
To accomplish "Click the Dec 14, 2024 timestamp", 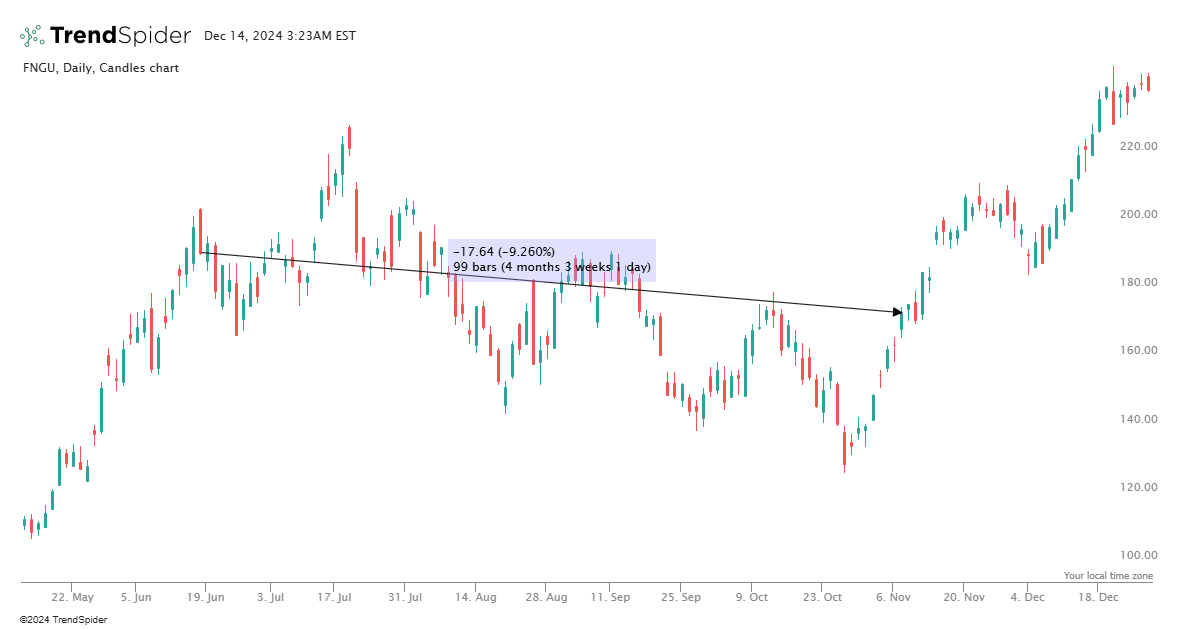I will click(279, 36).
